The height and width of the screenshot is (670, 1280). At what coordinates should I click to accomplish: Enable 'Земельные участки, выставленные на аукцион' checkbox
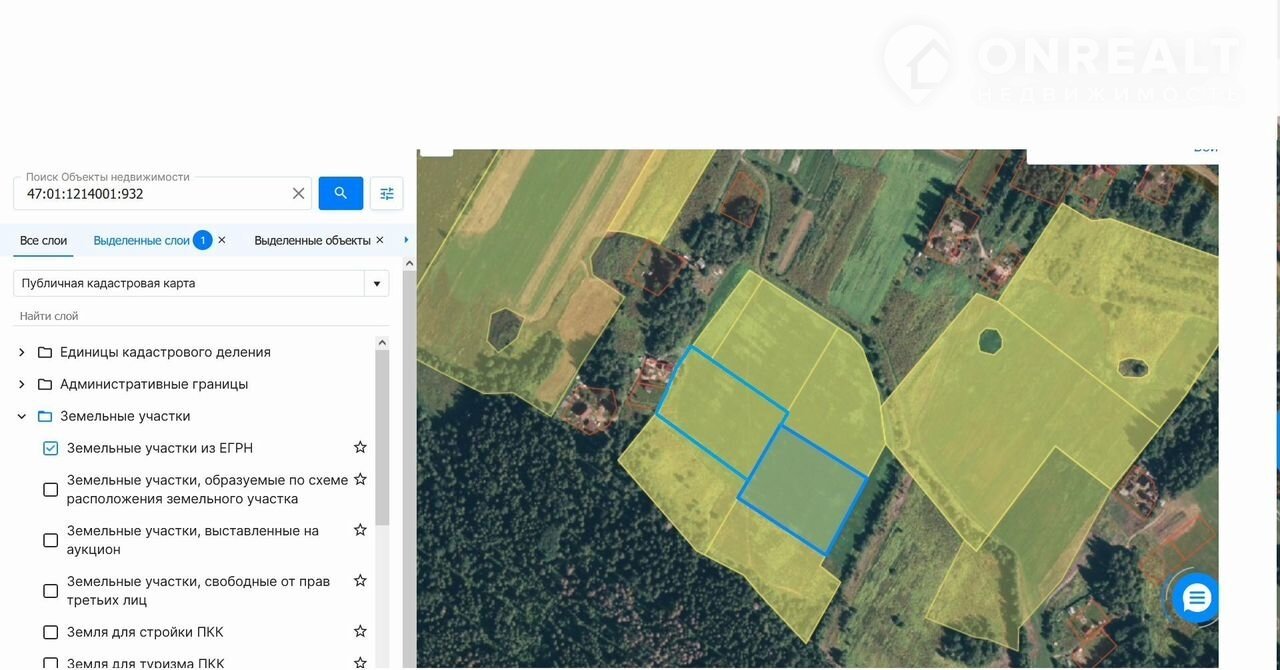(51, 540)
